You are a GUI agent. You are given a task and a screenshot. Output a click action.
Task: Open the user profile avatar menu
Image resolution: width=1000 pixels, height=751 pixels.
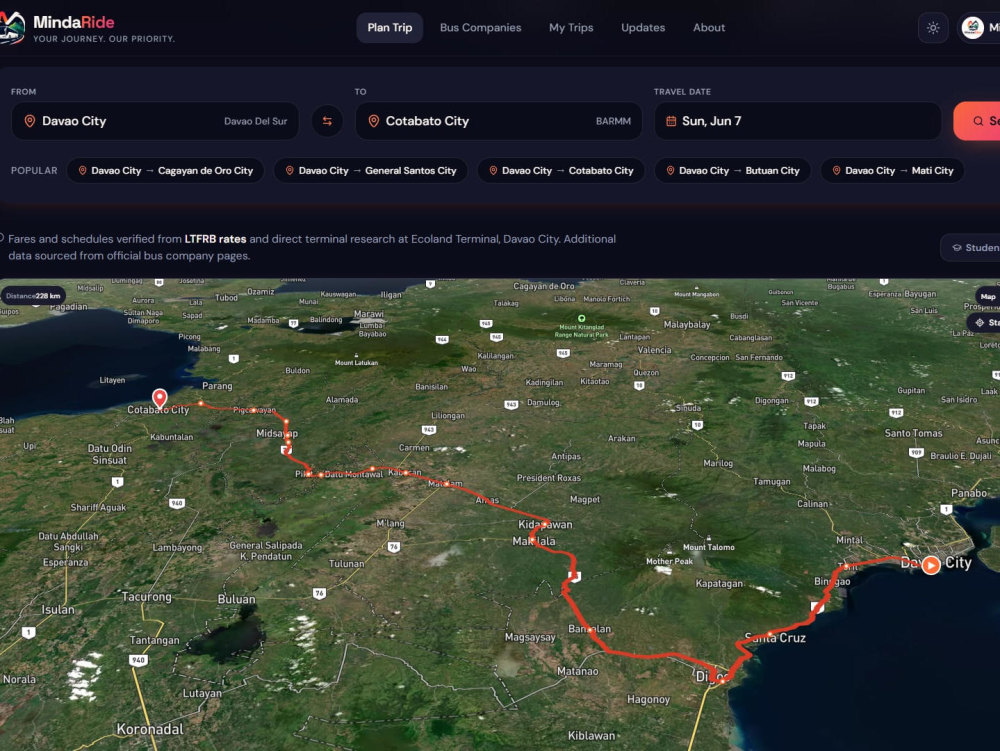coord(973,28)
